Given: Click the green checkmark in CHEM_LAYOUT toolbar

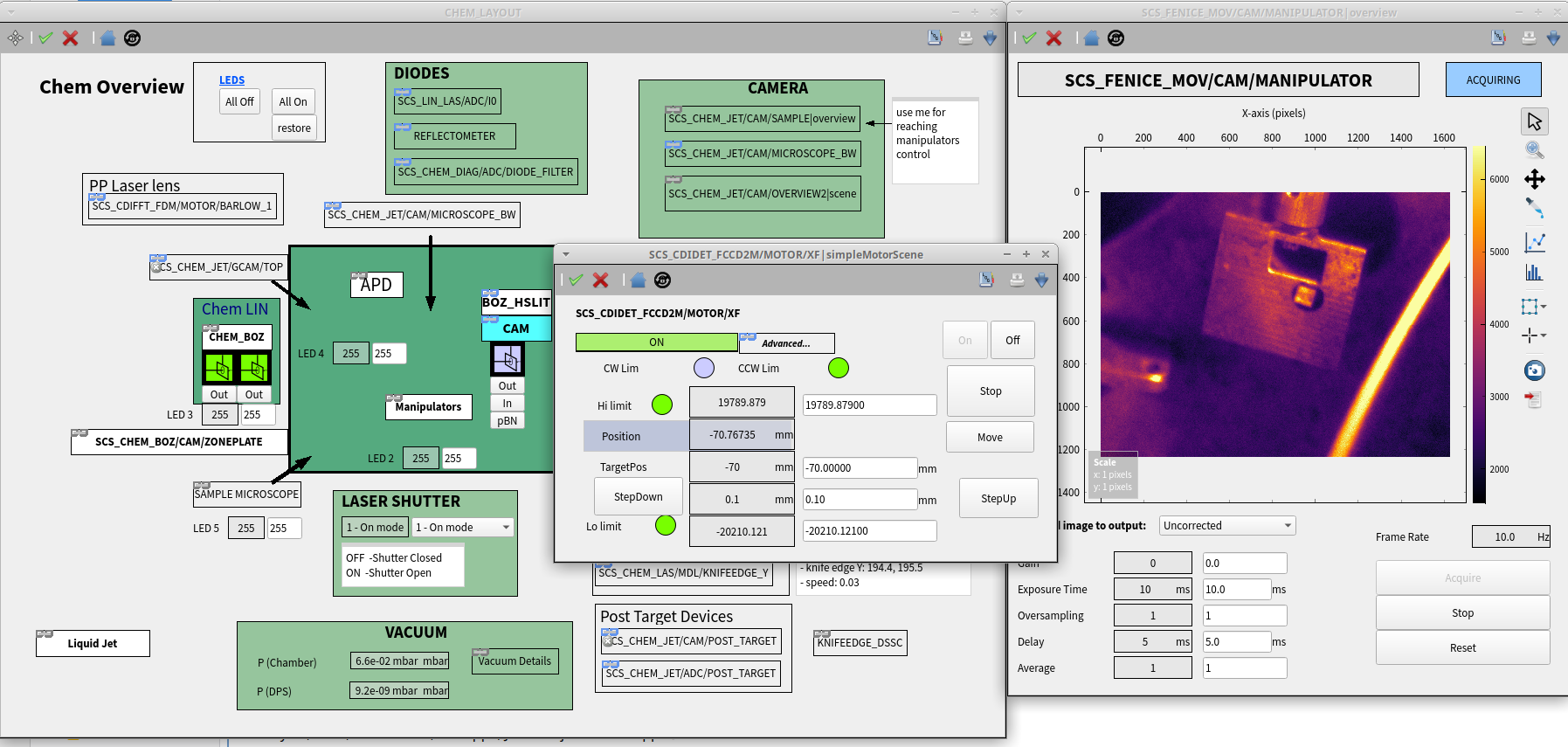Looking at the screenshot, I should pos(46,38).
